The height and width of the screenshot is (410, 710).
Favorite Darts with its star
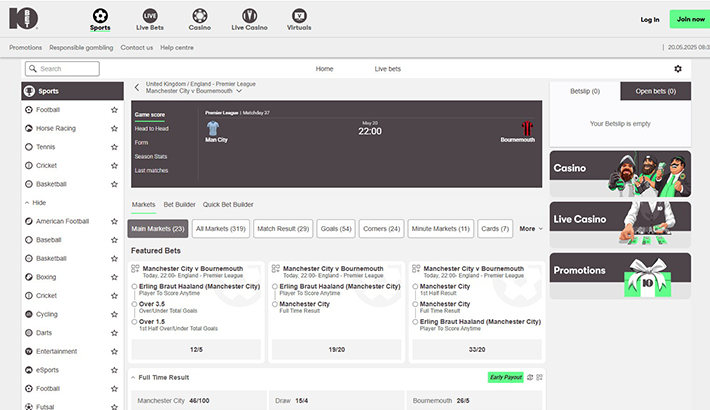(114, 333)
